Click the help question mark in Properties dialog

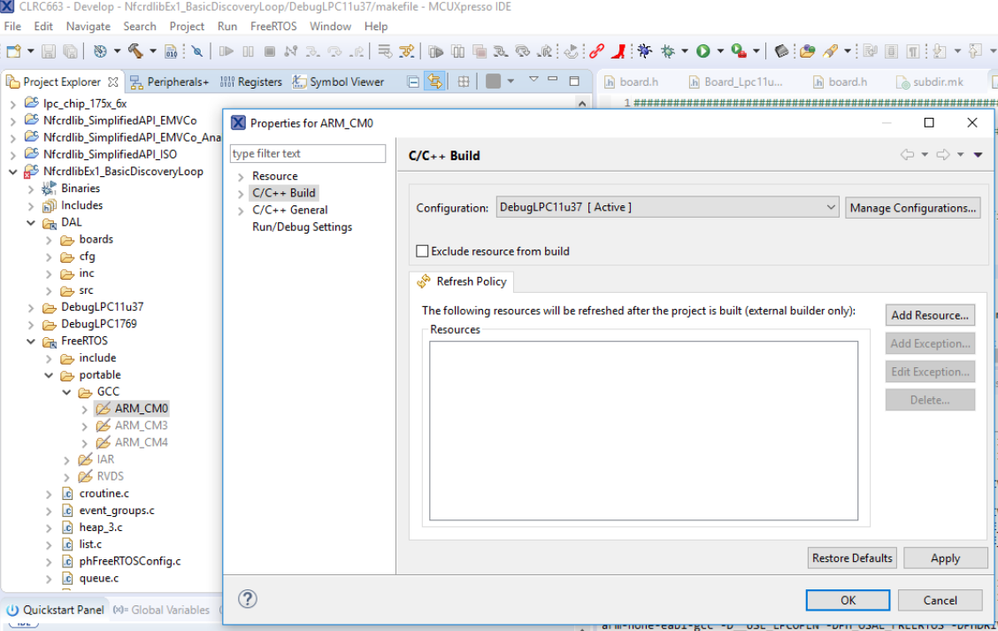pos(248,599)
